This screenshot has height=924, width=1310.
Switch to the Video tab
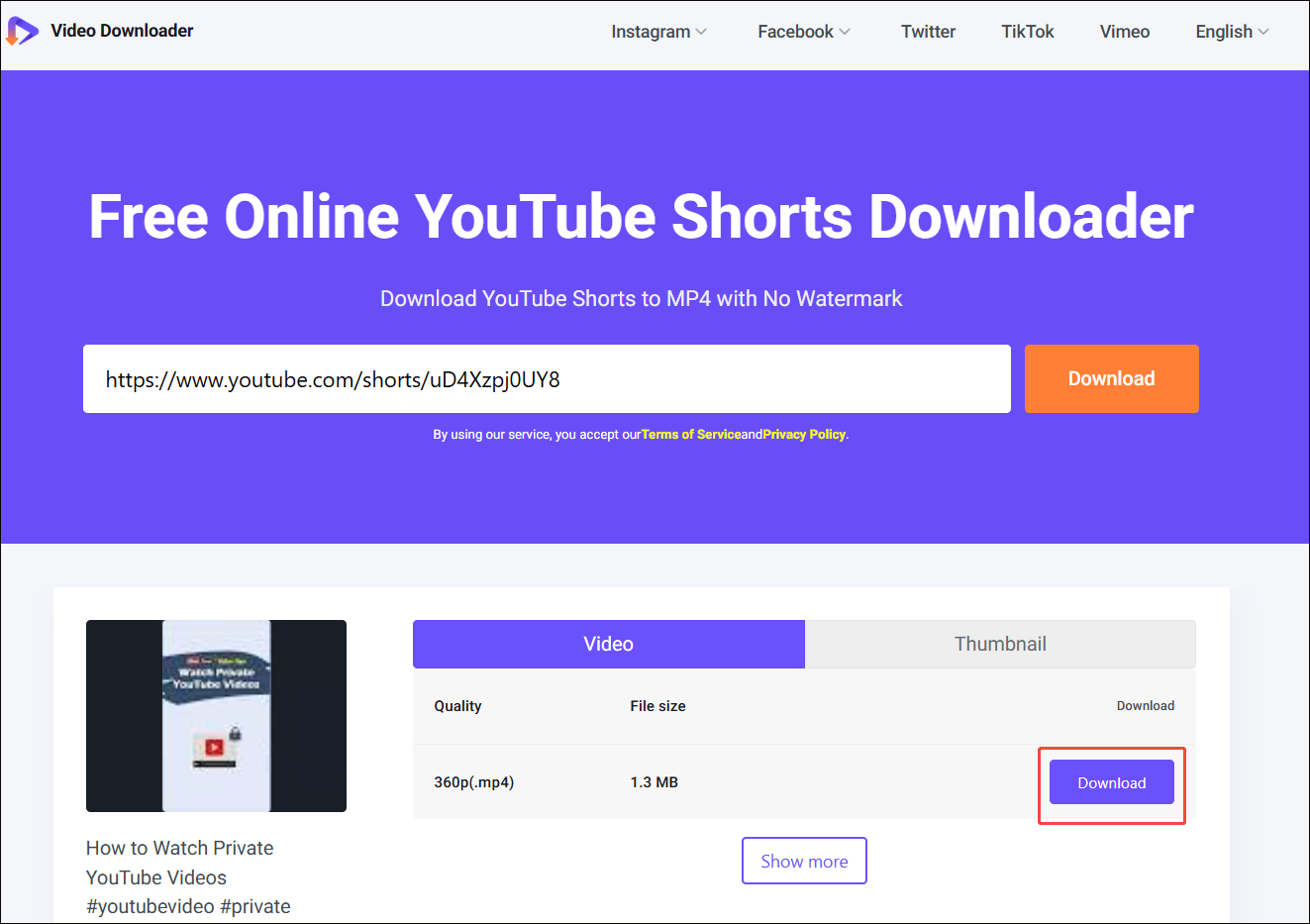[609, 644]
